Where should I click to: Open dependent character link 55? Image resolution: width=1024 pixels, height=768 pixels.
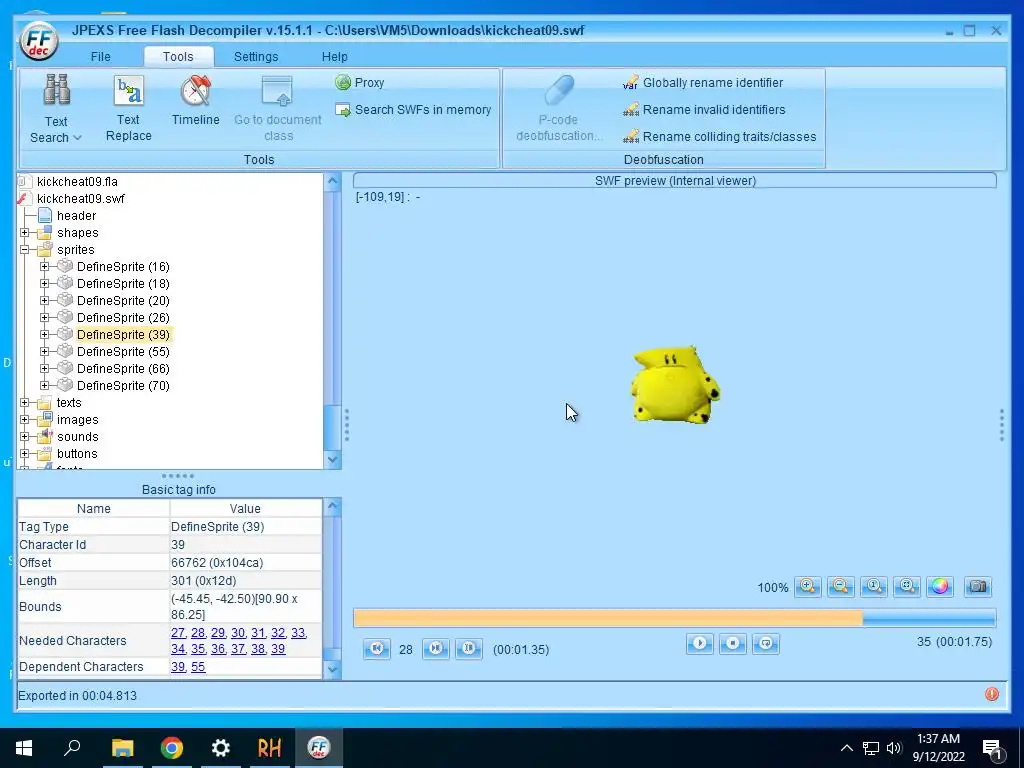pos(198,667)
